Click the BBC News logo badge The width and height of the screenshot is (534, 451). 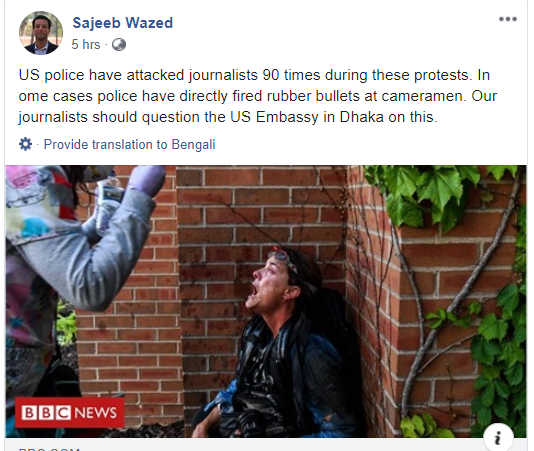pyautogui.click(x=69, y=413)
